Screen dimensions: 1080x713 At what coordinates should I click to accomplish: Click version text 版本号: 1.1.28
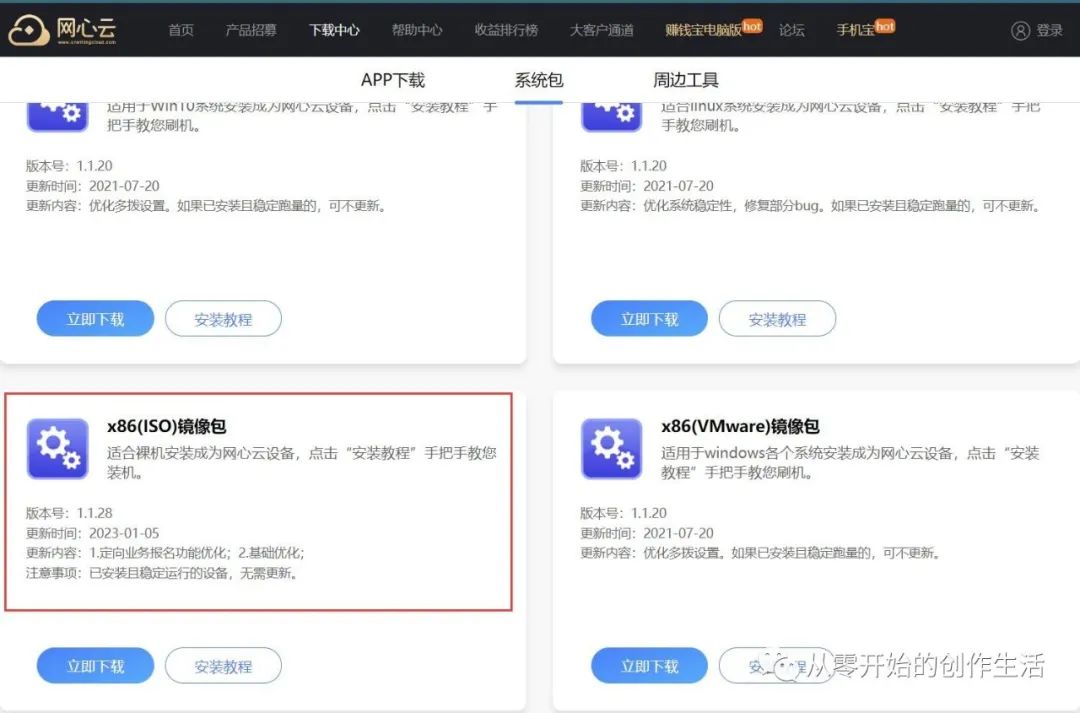point(69,513)
